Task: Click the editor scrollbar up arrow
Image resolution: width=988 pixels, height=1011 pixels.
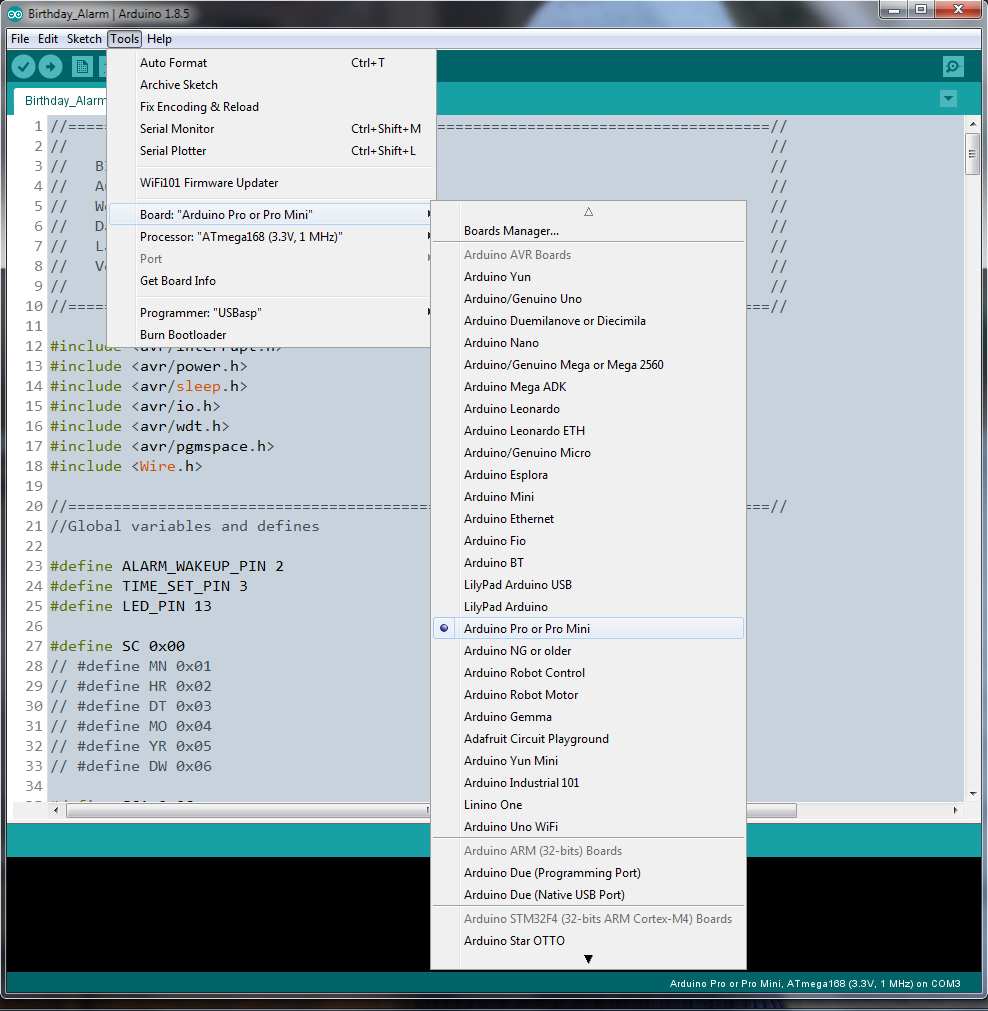Action: tap(971, 124)
